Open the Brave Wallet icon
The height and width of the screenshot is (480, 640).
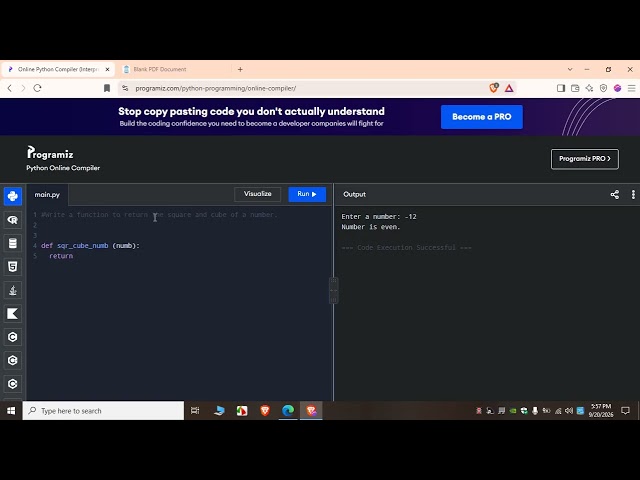coord(575,88)
